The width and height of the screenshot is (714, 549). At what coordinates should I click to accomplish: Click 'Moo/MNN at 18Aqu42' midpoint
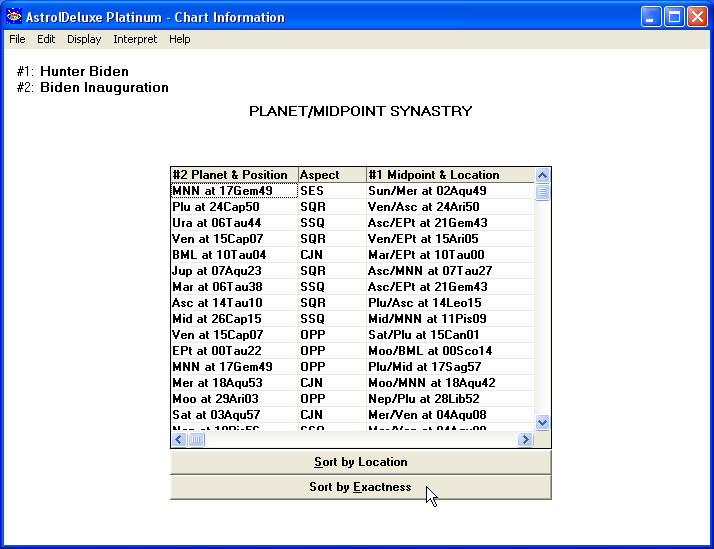tap(451, 382)
